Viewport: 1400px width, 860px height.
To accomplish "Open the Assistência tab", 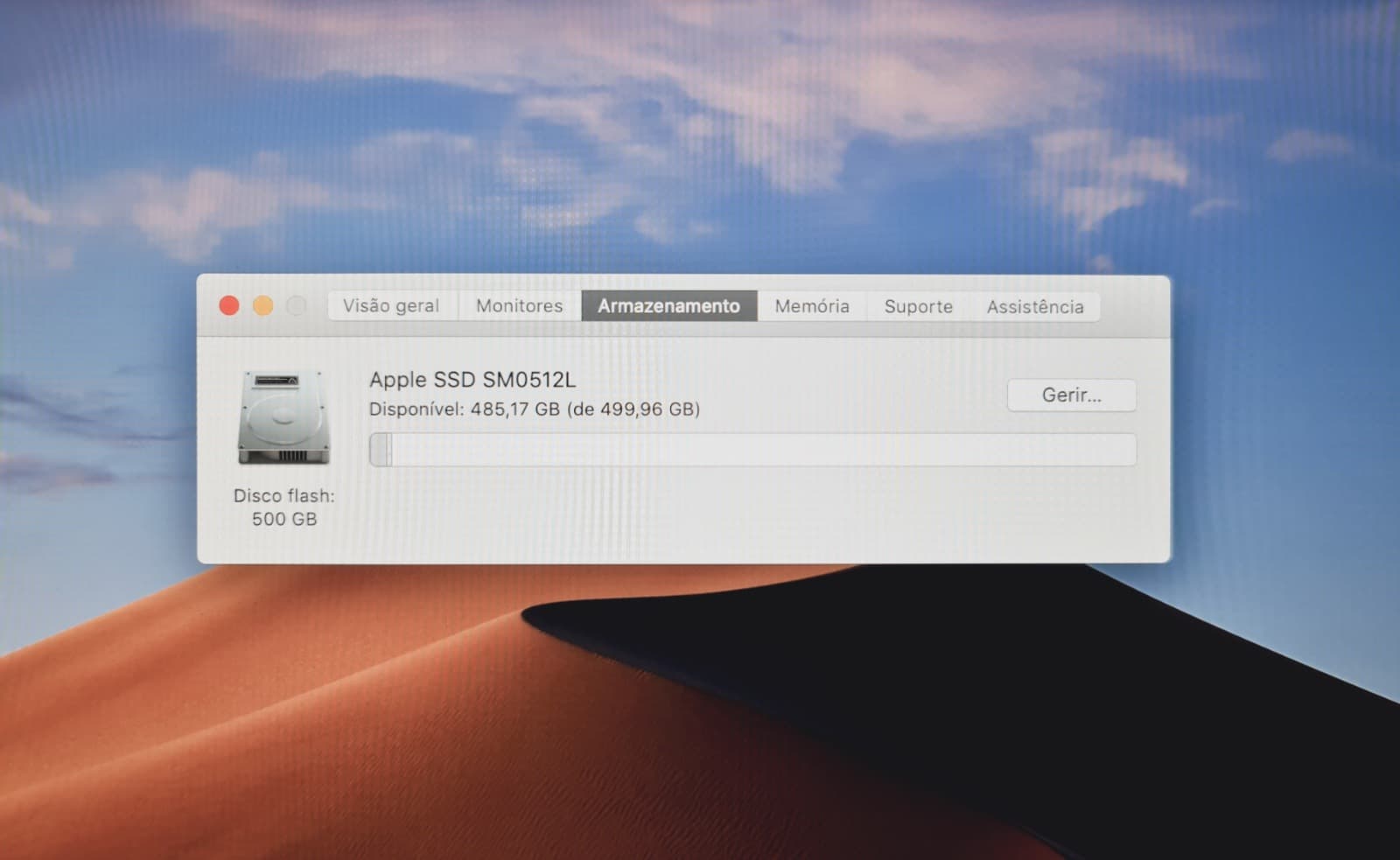I will (1035, 306).
